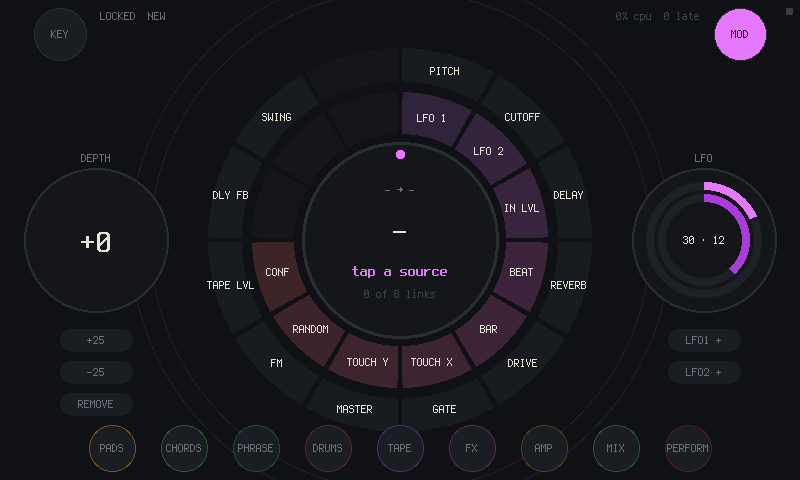Screen dimensions: 800x480
Task: Select the BEAT source segment
Action: tap(521, 272)
